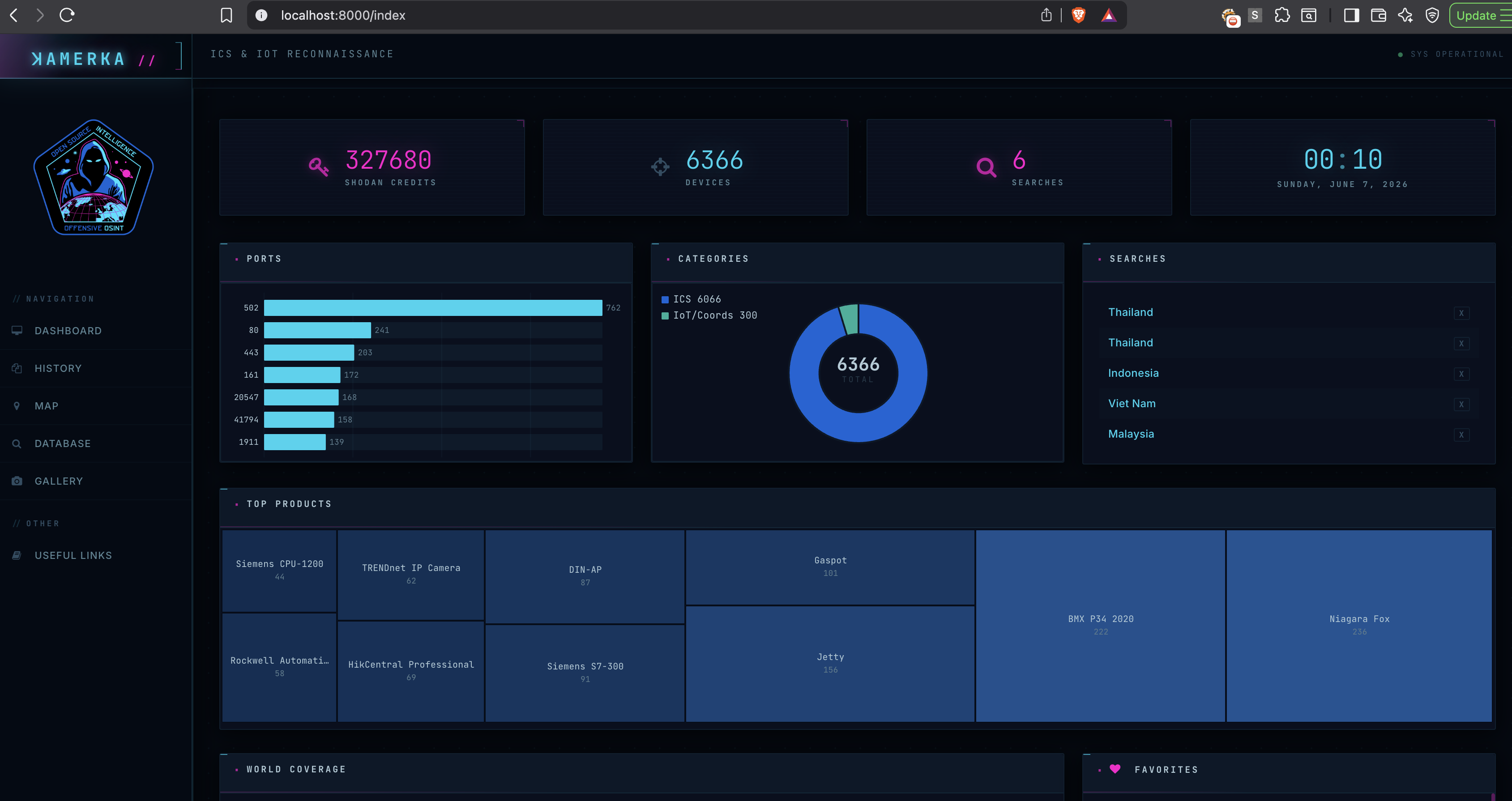Select the Siemens S7-300 treemap tile
Viewport: 1512px width, 801px height.
[585, 673]
